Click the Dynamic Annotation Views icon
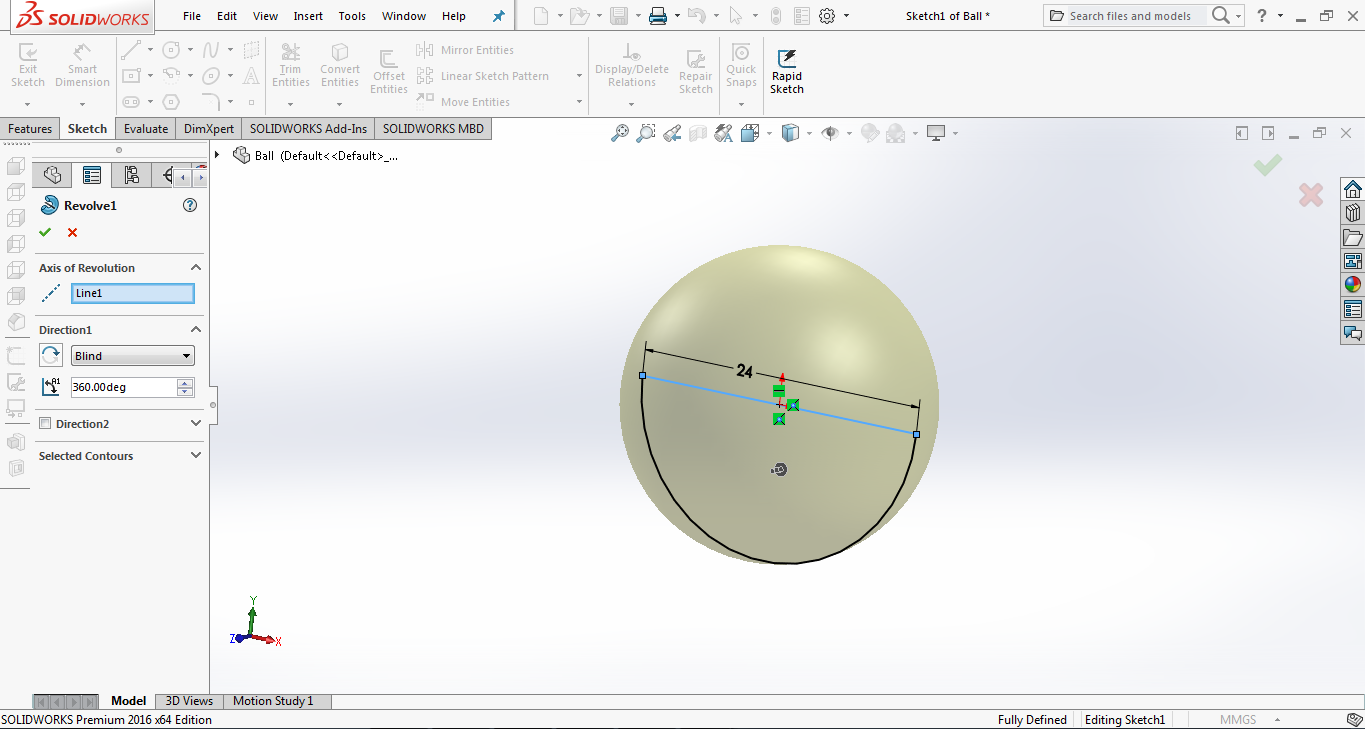The width and height of the screenshot is (1365, 729). [724, 133]
